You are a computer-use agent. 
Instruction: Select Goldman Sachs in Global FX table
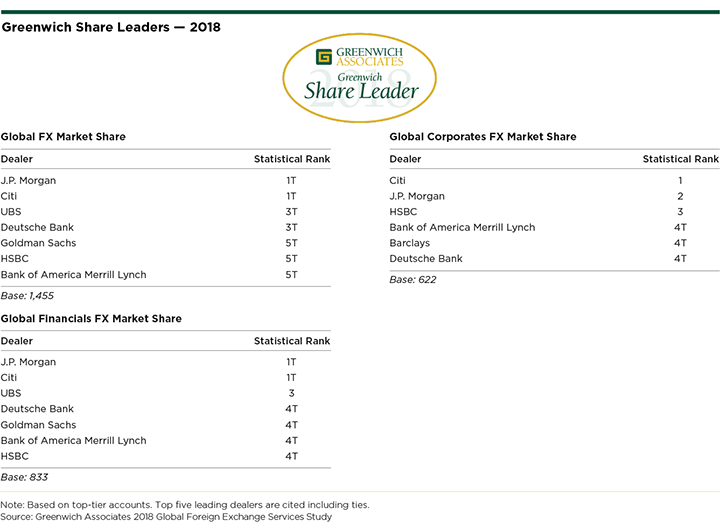(x=39, y=243)
